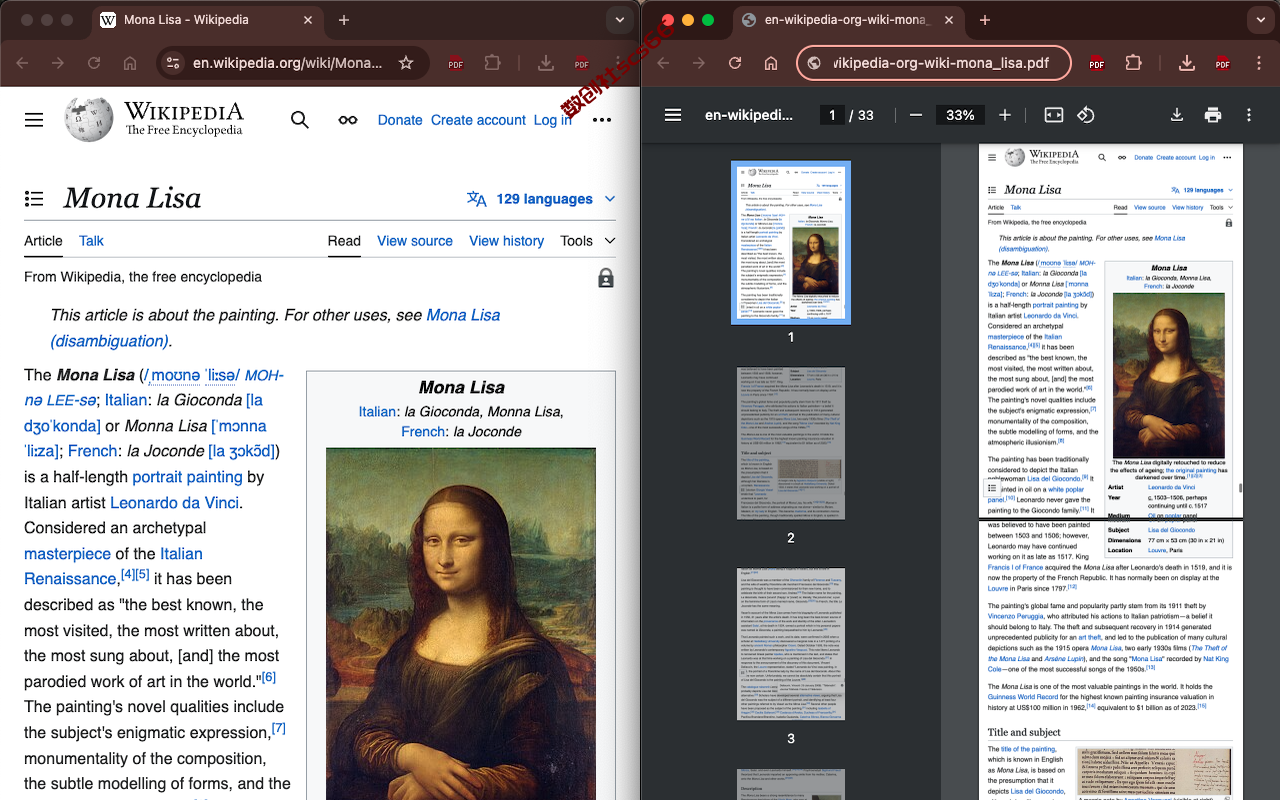Open View source tab on live Wikipedia page
1280x800 pixels.
[x=415, y=241]
